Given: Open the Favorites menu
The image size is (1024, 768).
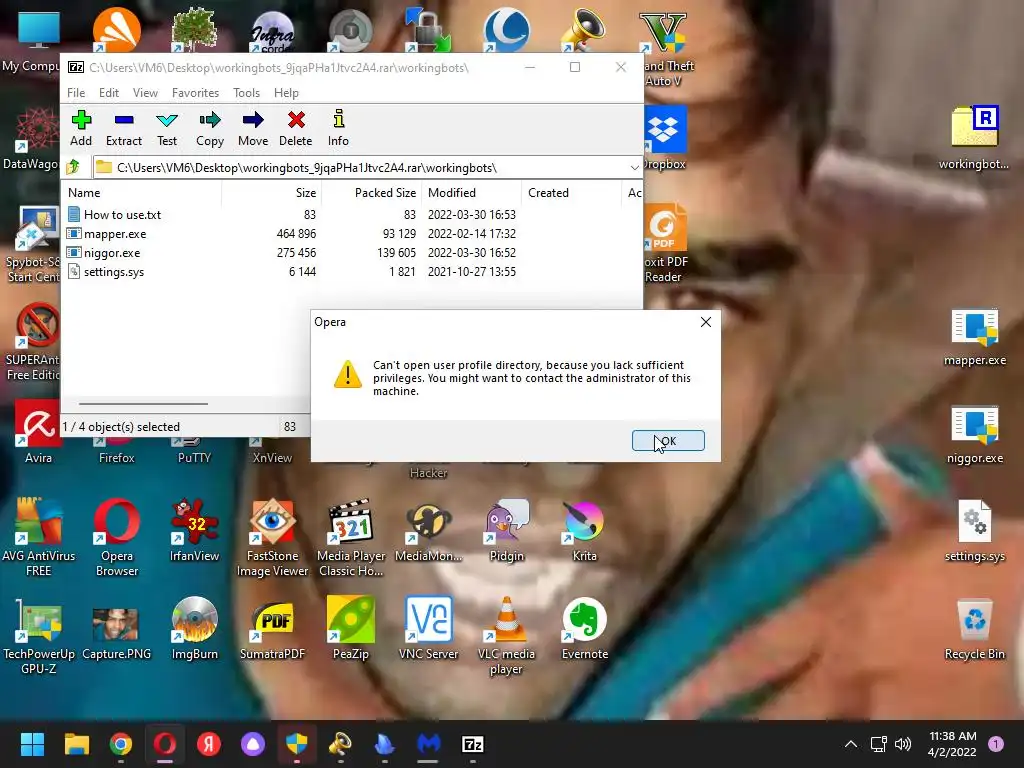Looking at the screenshot, I should [195, 93].
